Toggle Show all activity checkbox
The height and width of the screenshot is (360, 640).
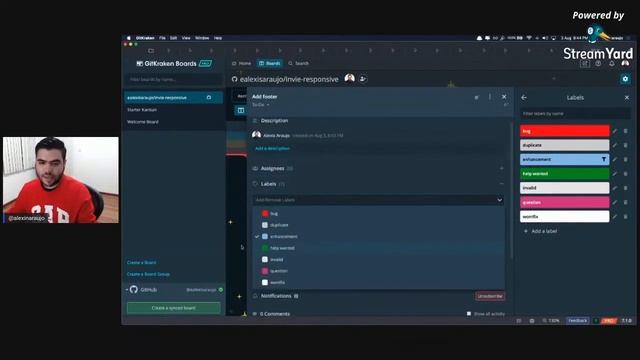[x=469, y=313]
